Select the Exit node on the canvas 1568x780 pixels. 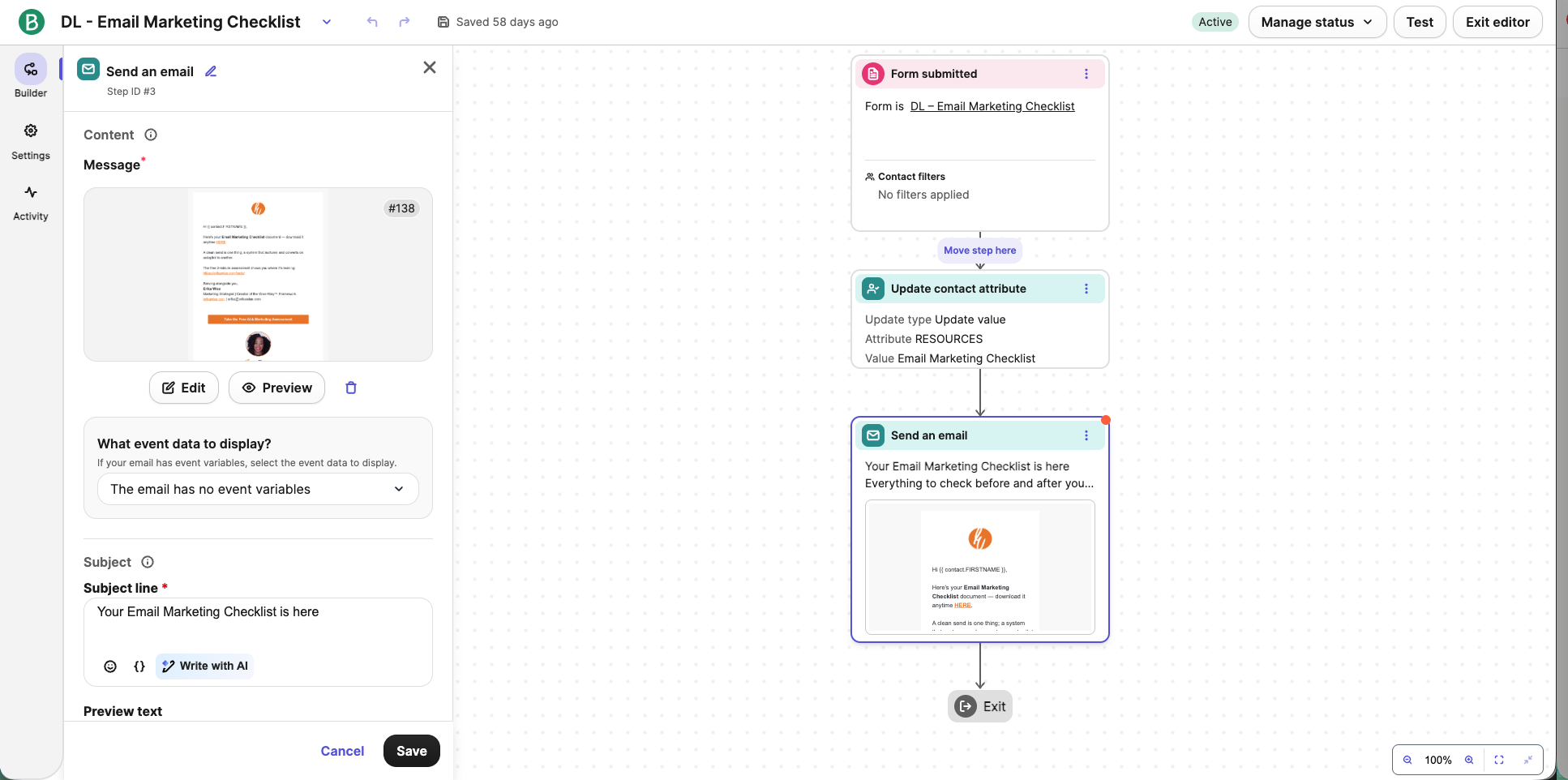(979, 706)
